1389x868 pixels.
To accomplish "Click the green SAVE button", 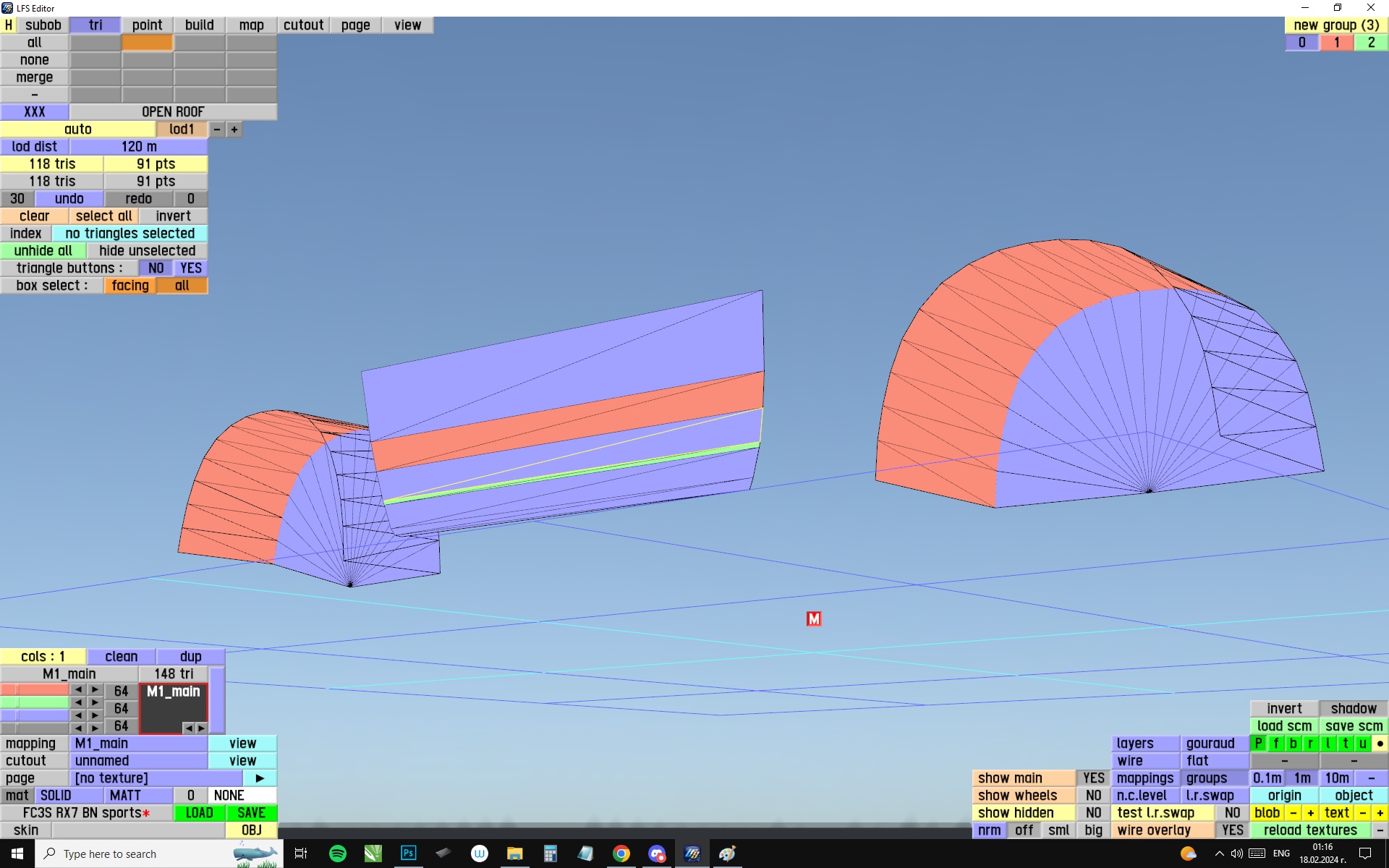I will pos(251,813).
